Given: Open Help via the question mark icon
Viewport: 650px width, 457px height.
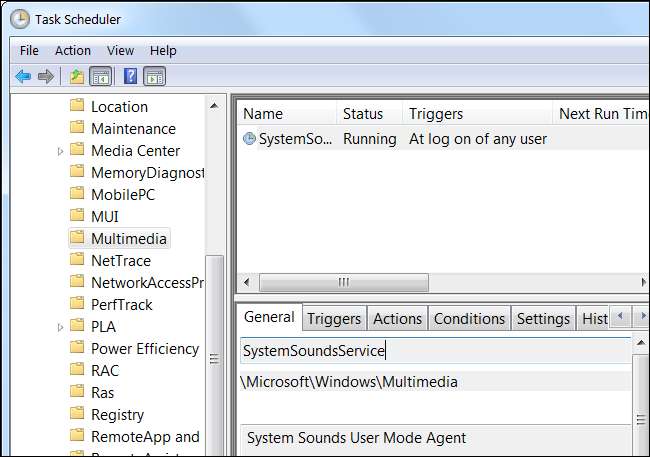Looking at the screenshot, I should tap(130, 76).
